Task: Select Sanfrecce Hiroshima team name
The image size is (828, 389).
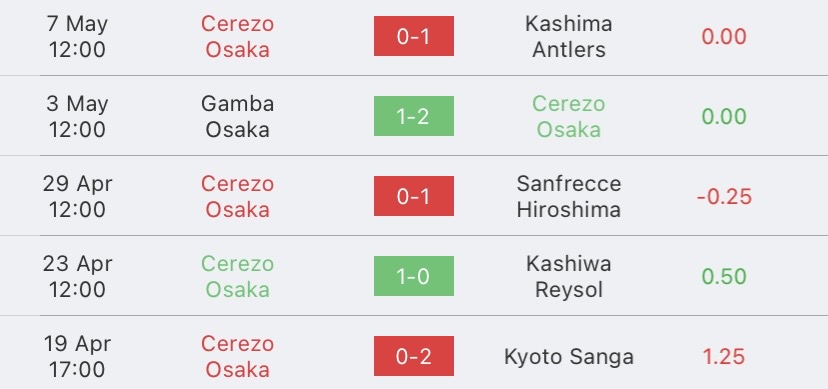Action: pos(569,196)
